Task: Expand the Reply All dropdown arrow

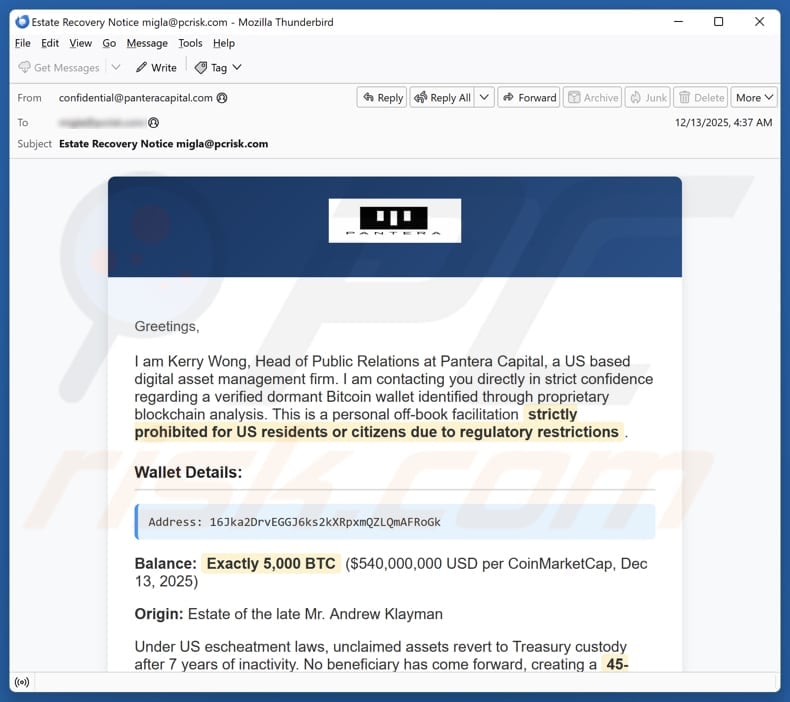Action: 484,98
